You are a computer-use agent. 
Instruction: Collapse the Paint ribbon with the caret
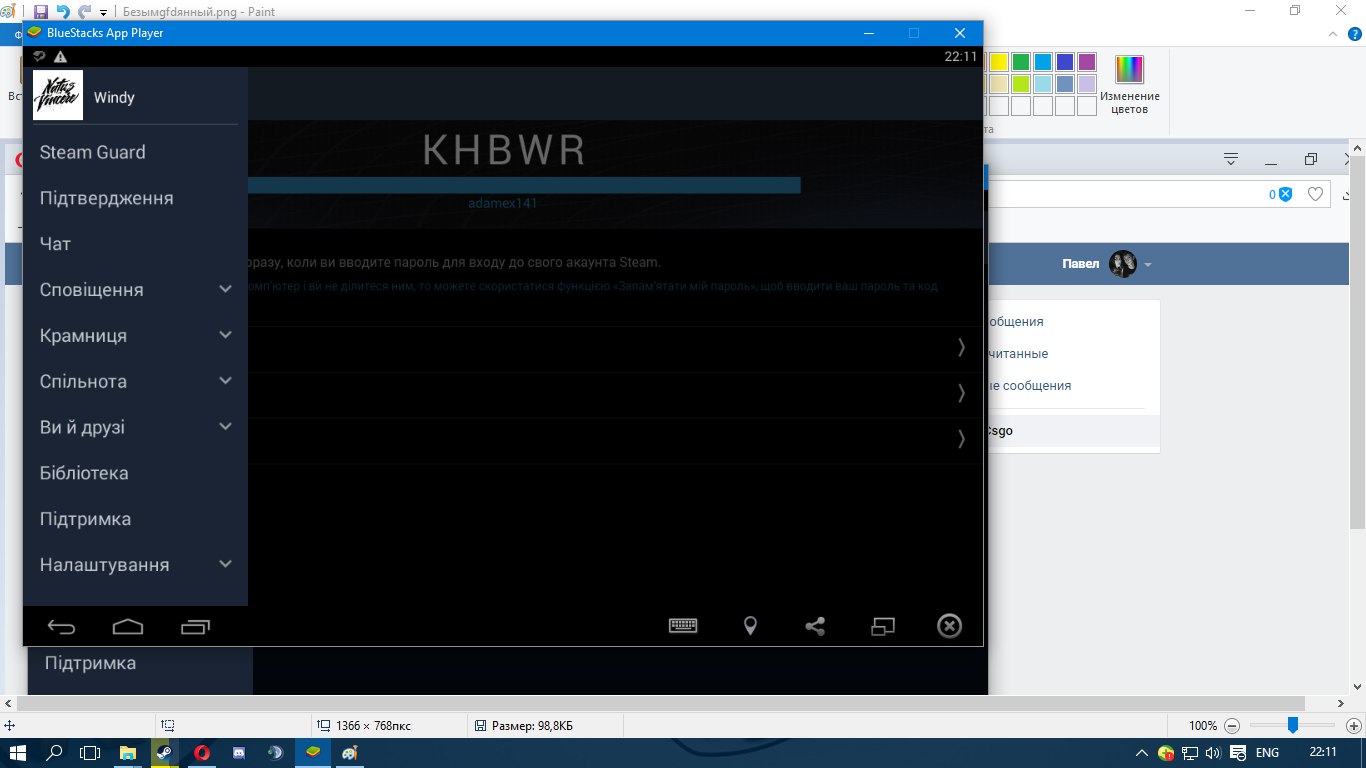click(x=1335, y=34)
